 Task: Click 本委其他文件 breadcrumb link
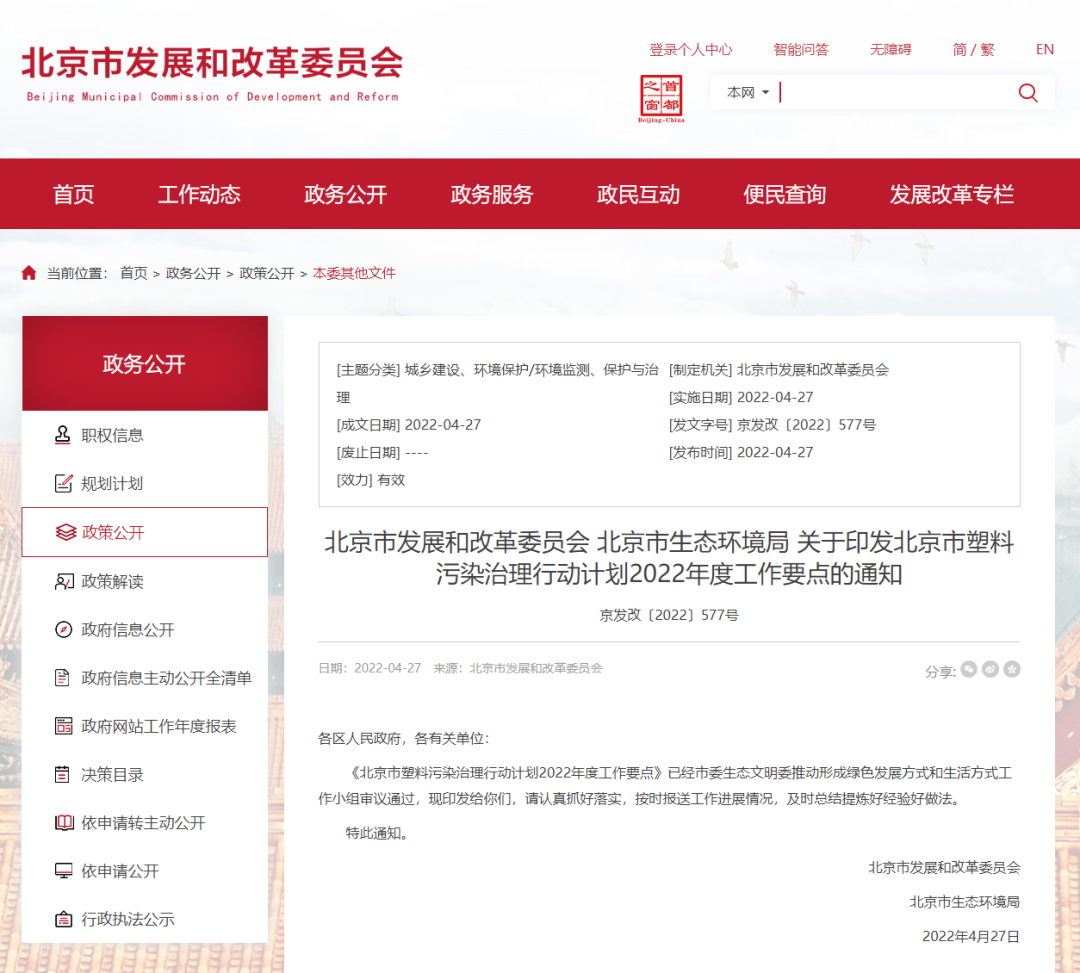pyautogui.click(x=354, y=273)
